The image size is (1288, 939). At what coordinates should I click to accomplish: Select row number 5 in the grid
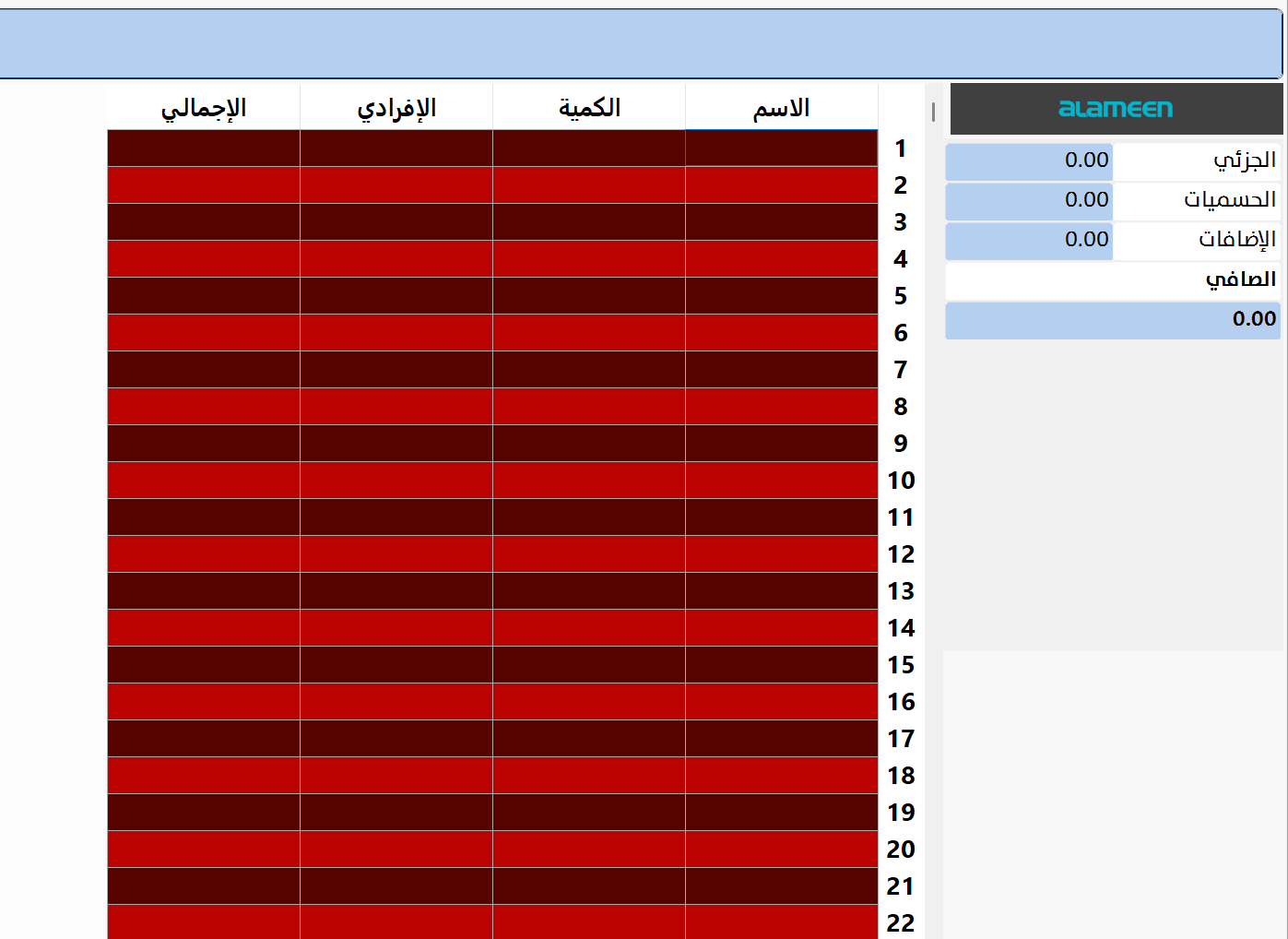click(902, 296)
